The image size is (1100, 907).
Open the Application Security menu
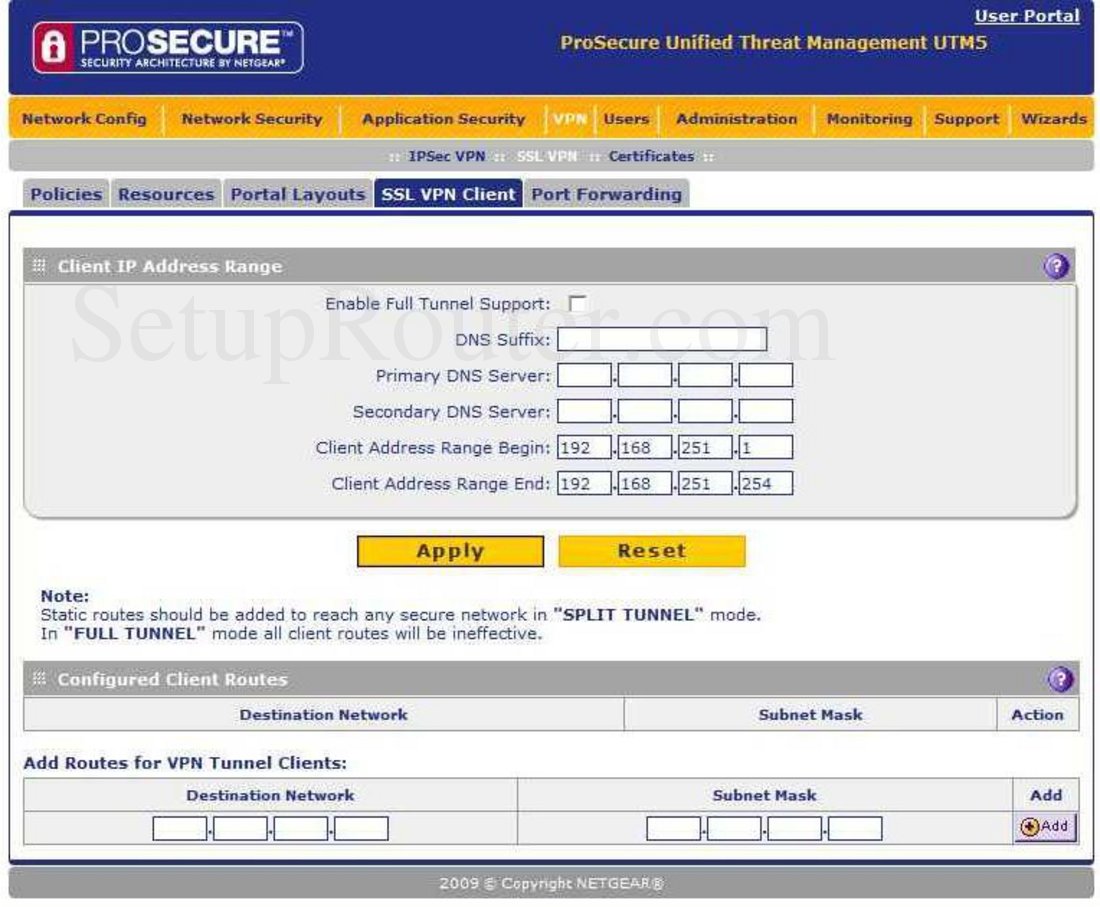coord(443,119)
